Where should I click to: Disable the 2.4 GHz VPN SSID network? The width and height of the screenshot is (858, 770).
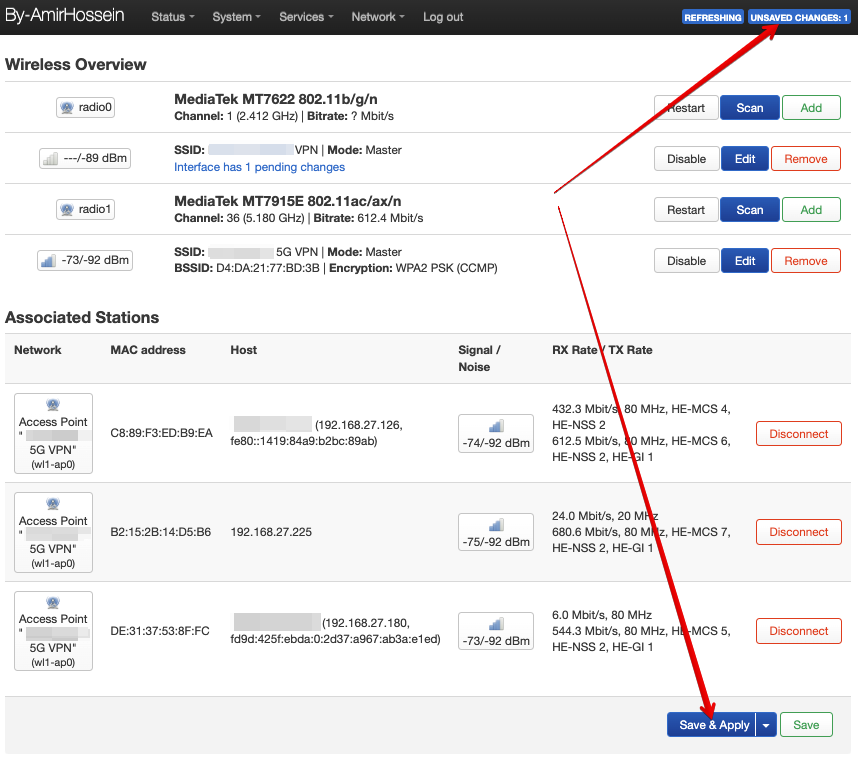(686, 159)
